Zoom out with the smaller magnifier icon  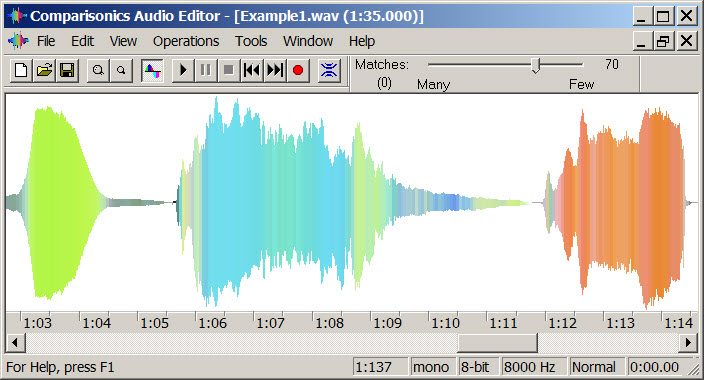click(x=121, y=71)
